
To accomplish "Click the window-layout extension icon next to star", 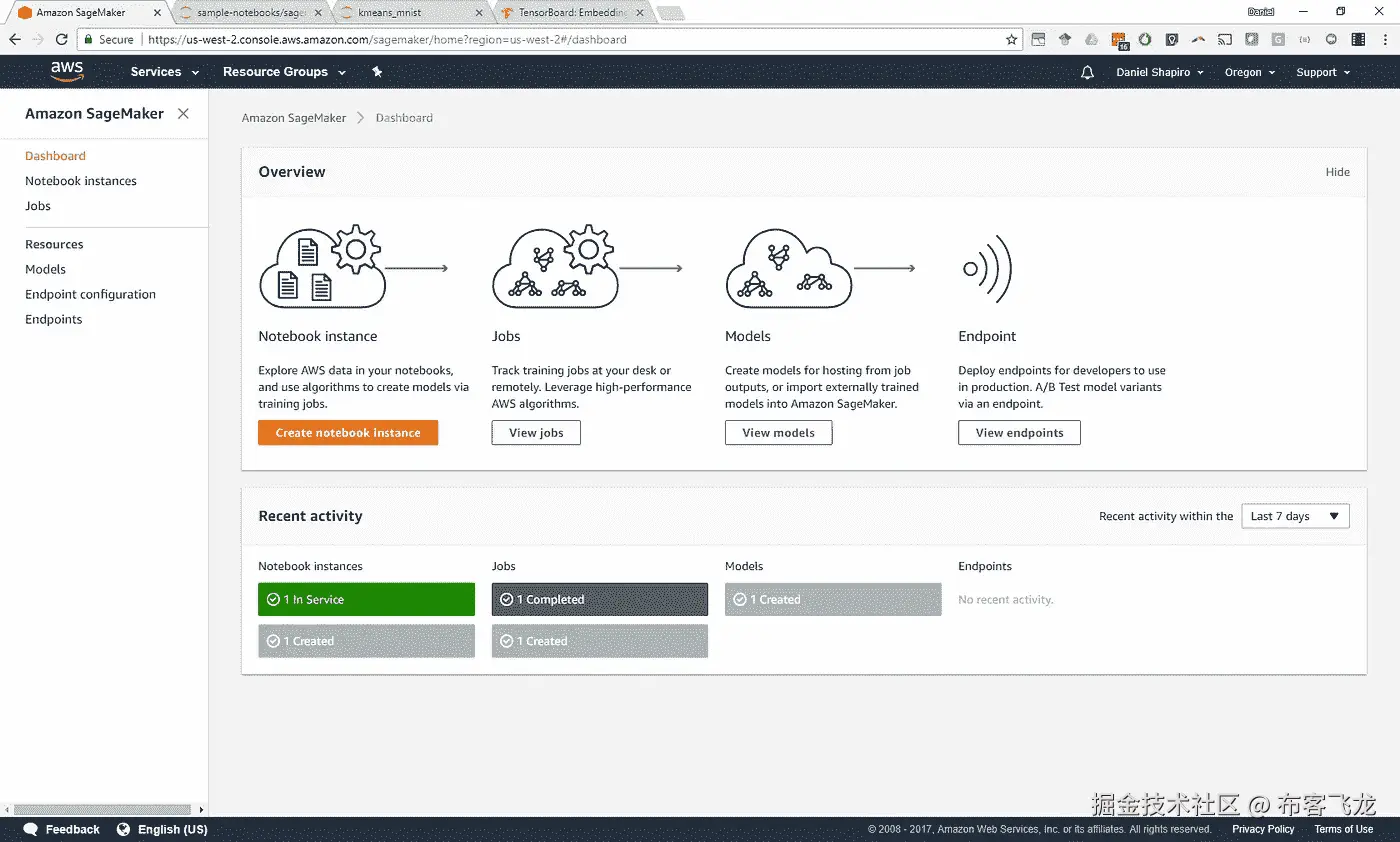I will pyautogui.click(x=1038, y=40).
